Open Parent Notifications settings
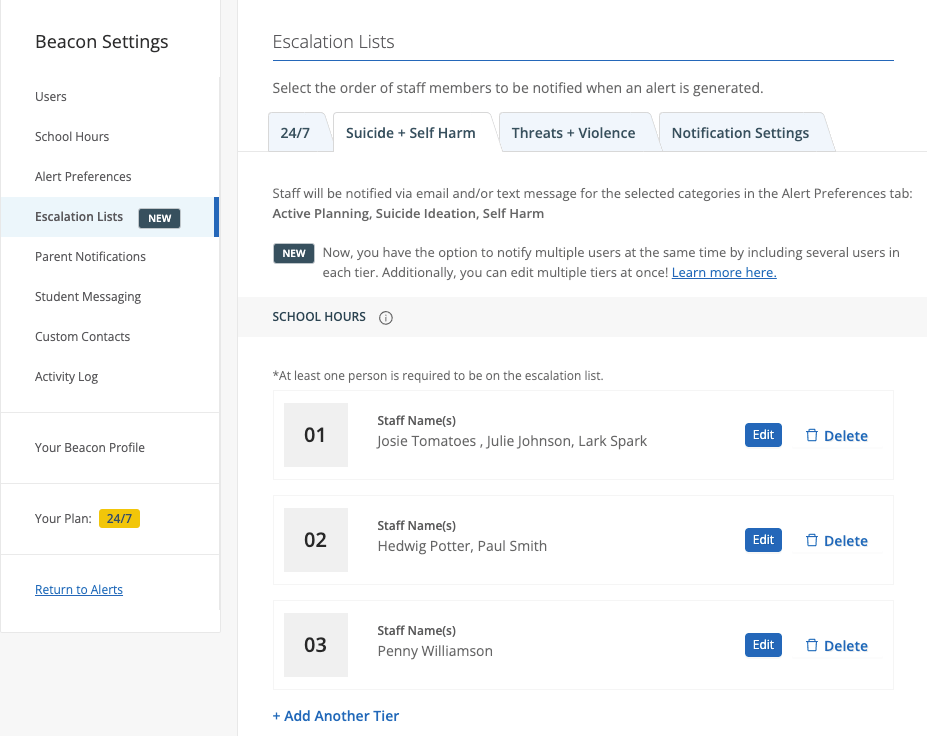The image size is (927, 736). click(90, 257)
